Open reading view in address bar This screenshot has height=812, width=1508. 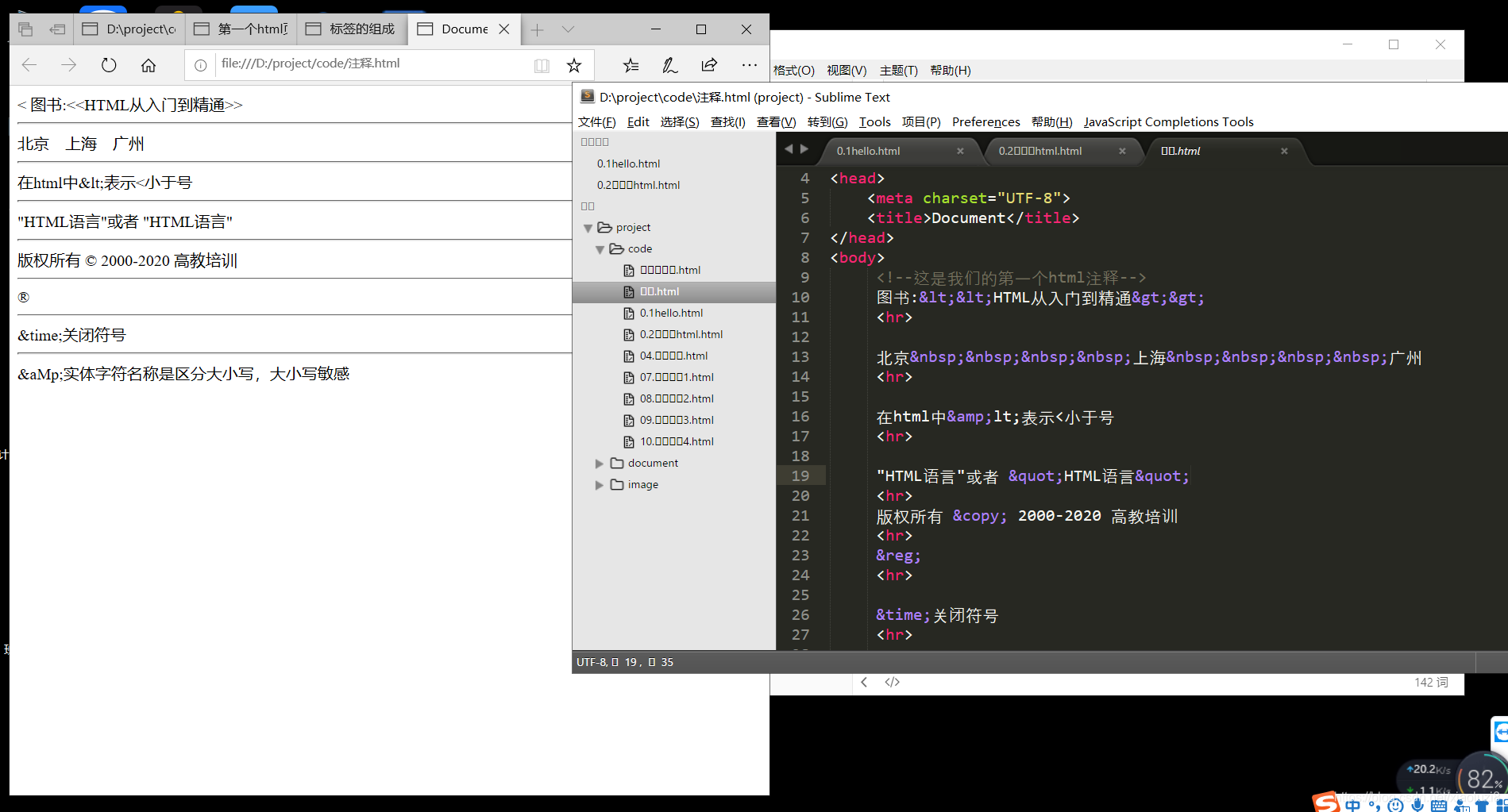tap(542, 65)
